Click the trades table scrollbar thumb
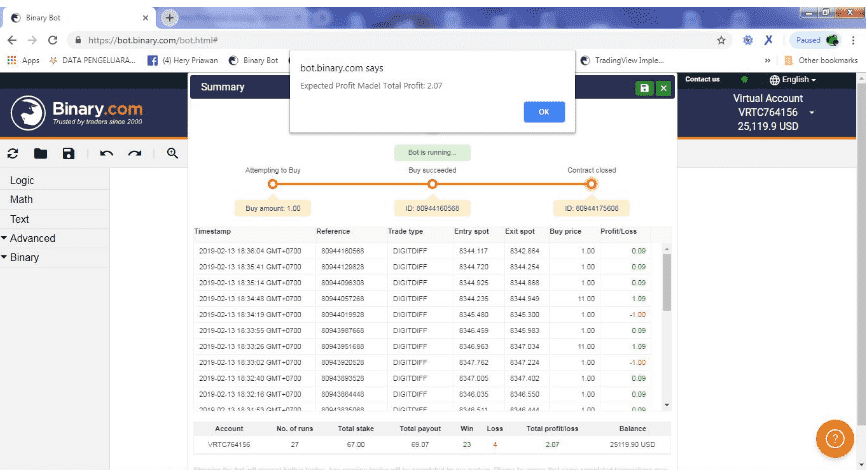The image size is (866, 470). [x=667, y=282]
